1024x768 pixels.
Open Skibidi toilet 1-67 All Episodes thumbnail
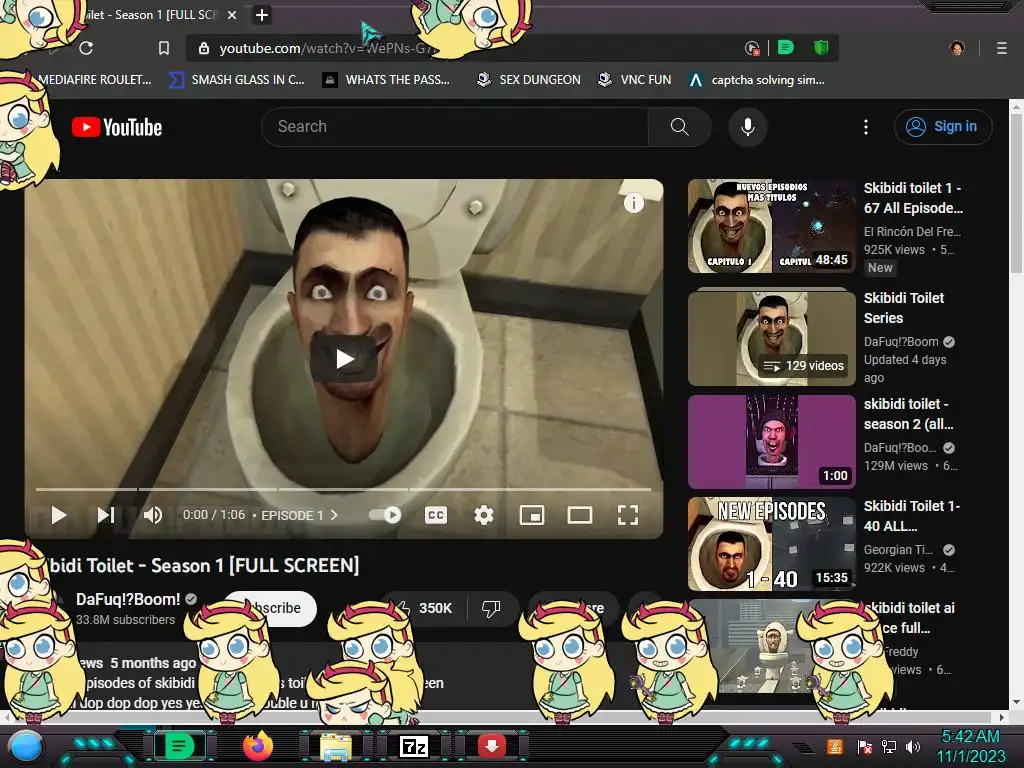pos(771,226)
